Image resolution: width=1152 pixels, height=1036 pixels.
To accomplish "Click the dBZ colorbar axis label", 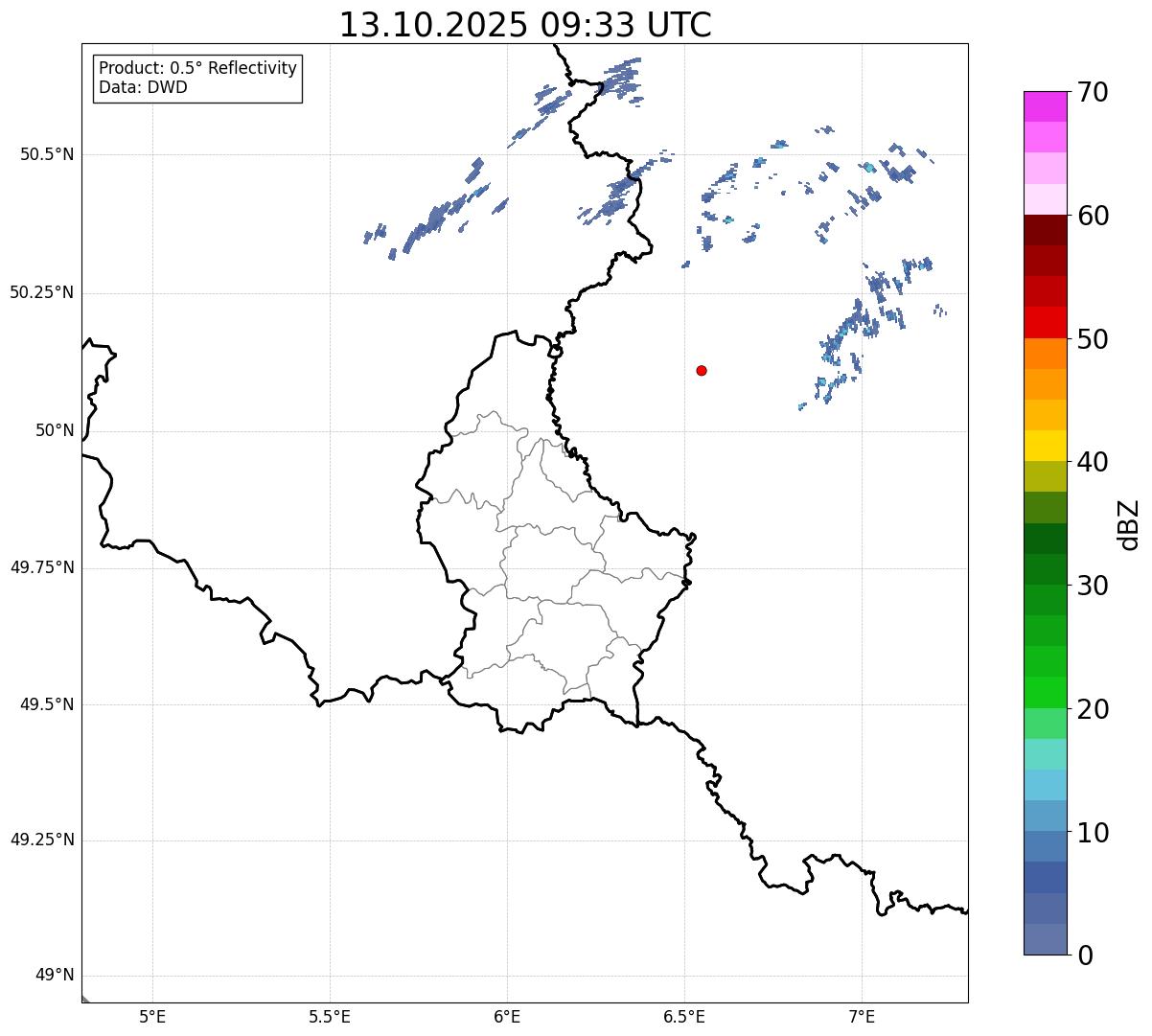I will click(x=1129, y=523).
